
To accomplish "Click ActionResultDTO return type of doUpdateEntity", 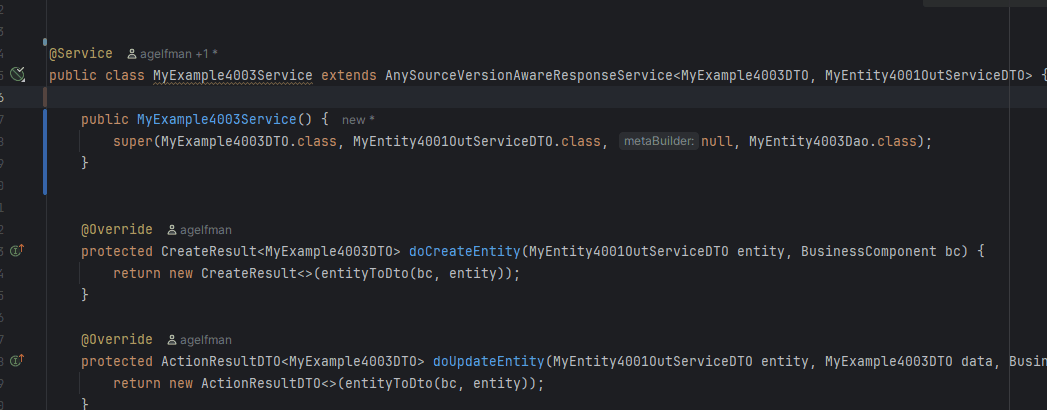I will (x=221, y=361).
